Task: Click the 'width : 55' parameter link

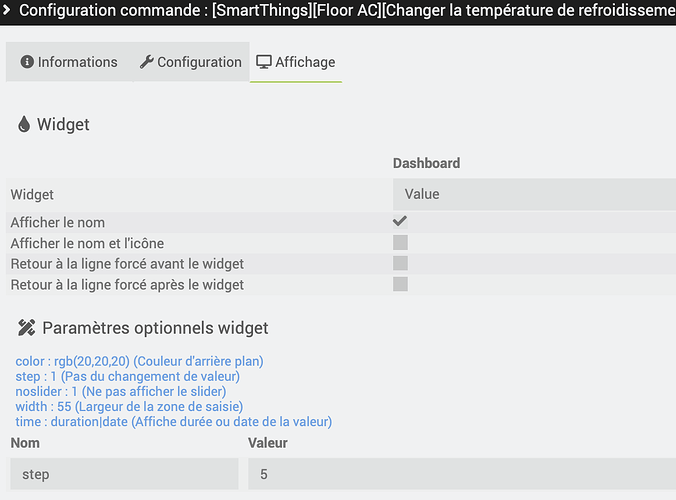Action: (x=129, y=406)
